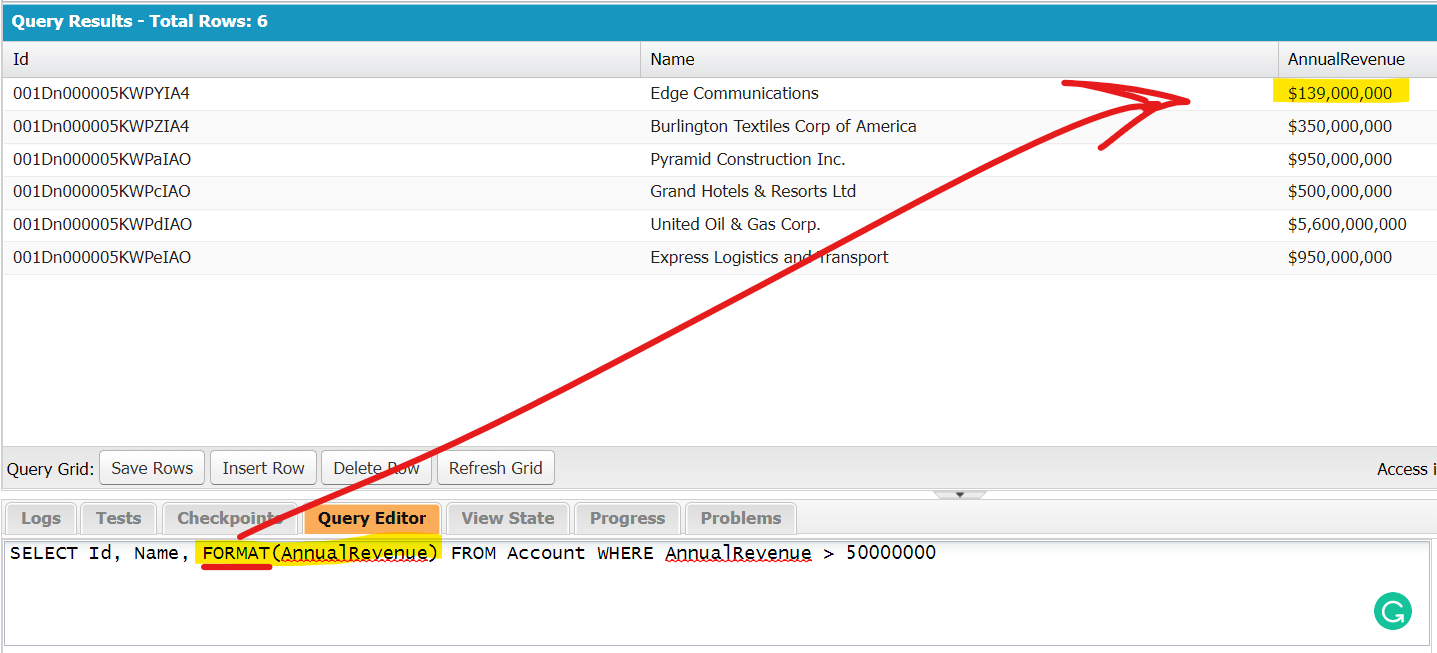Switch to View State tab
Screen dimensions: 1437x653
507,518
